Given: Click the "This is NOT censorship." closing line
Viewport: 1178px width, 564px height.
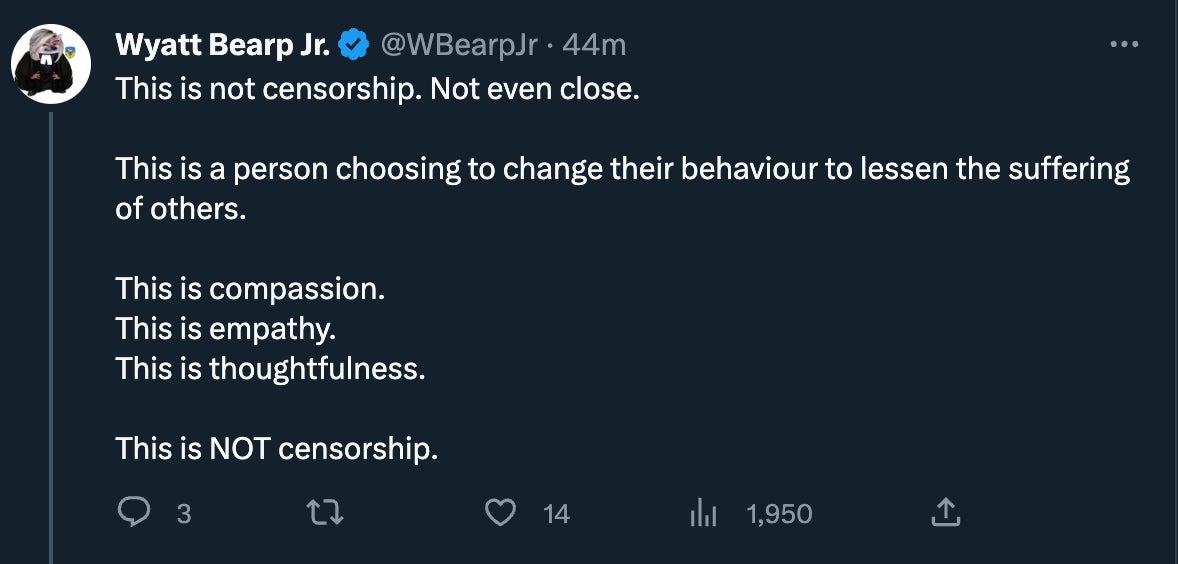Looking at the screenshot, I should tap(277, 449).
